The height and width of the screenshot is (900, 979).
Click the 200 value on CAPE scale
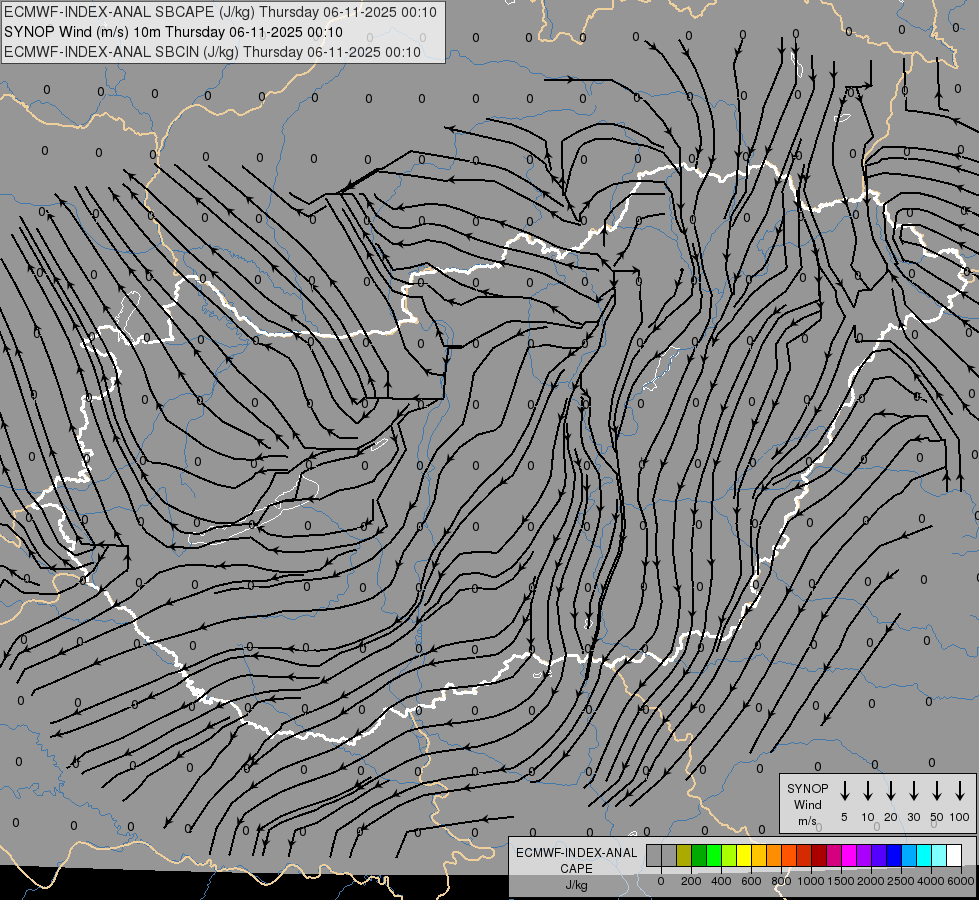pos(691,881)
